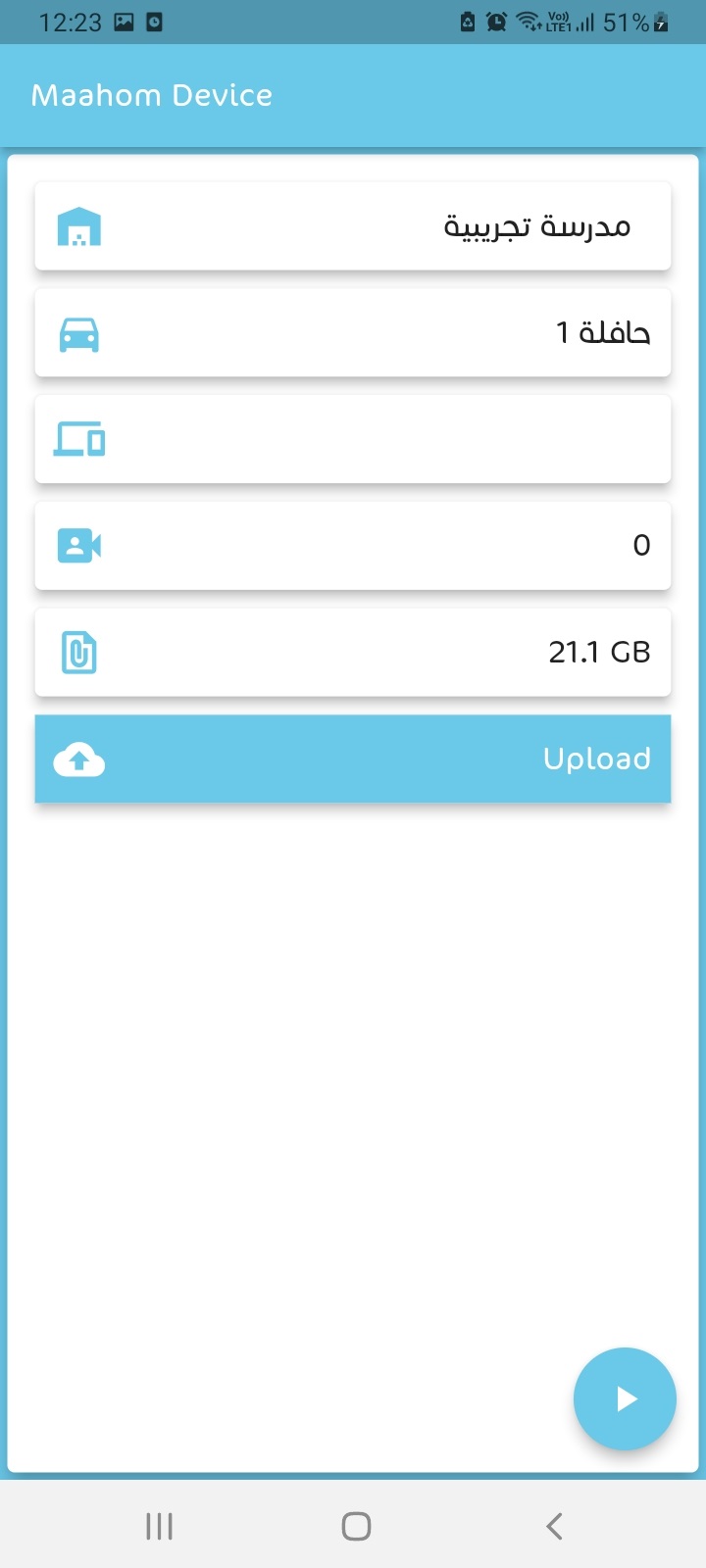The image size is (706, 1568).
Task: Tap the video camera person icon
Action: coord(79,546)
